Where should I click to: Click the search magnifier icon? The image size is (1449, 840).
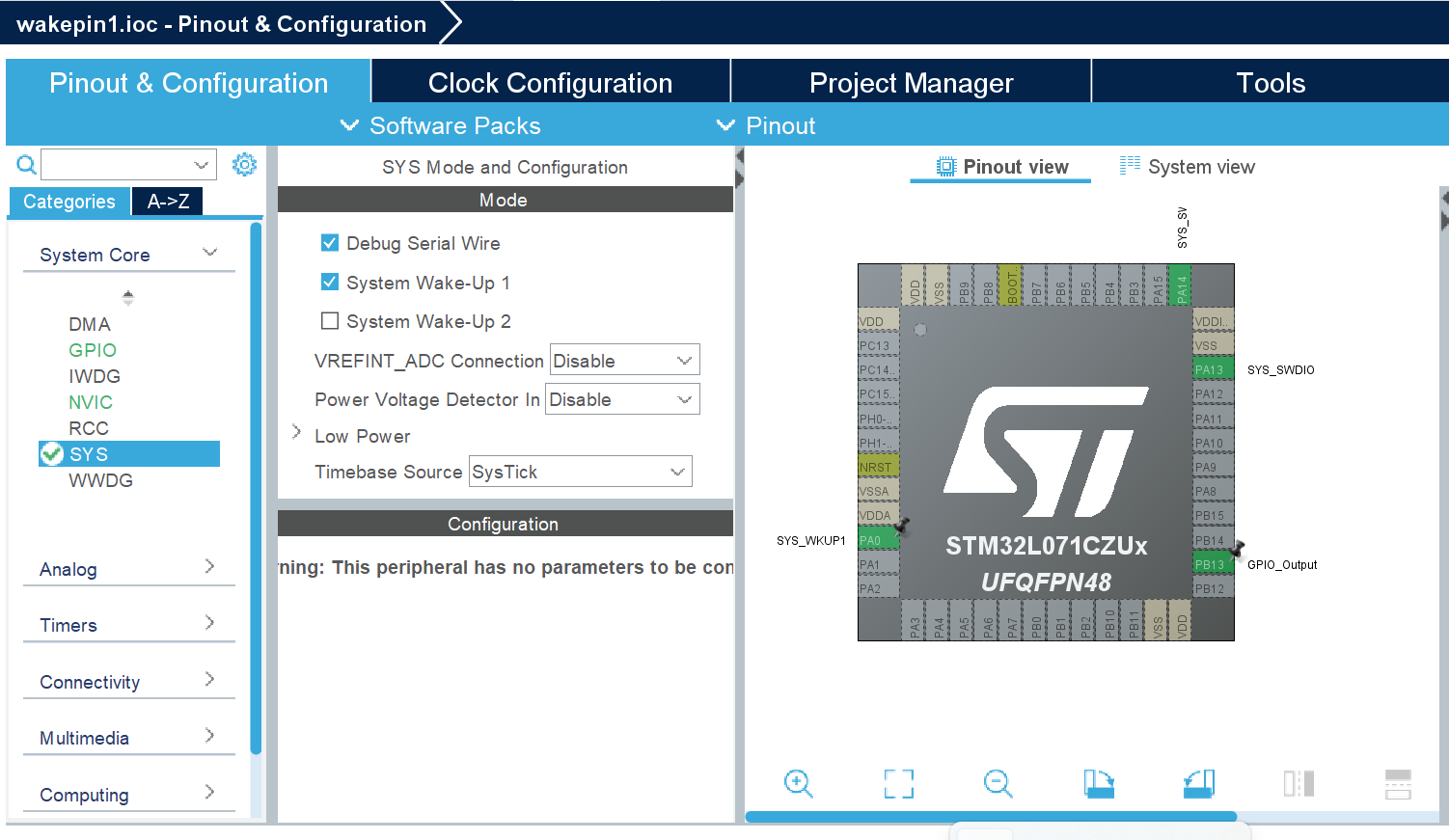pyautogui.click(x=25, y=164)
